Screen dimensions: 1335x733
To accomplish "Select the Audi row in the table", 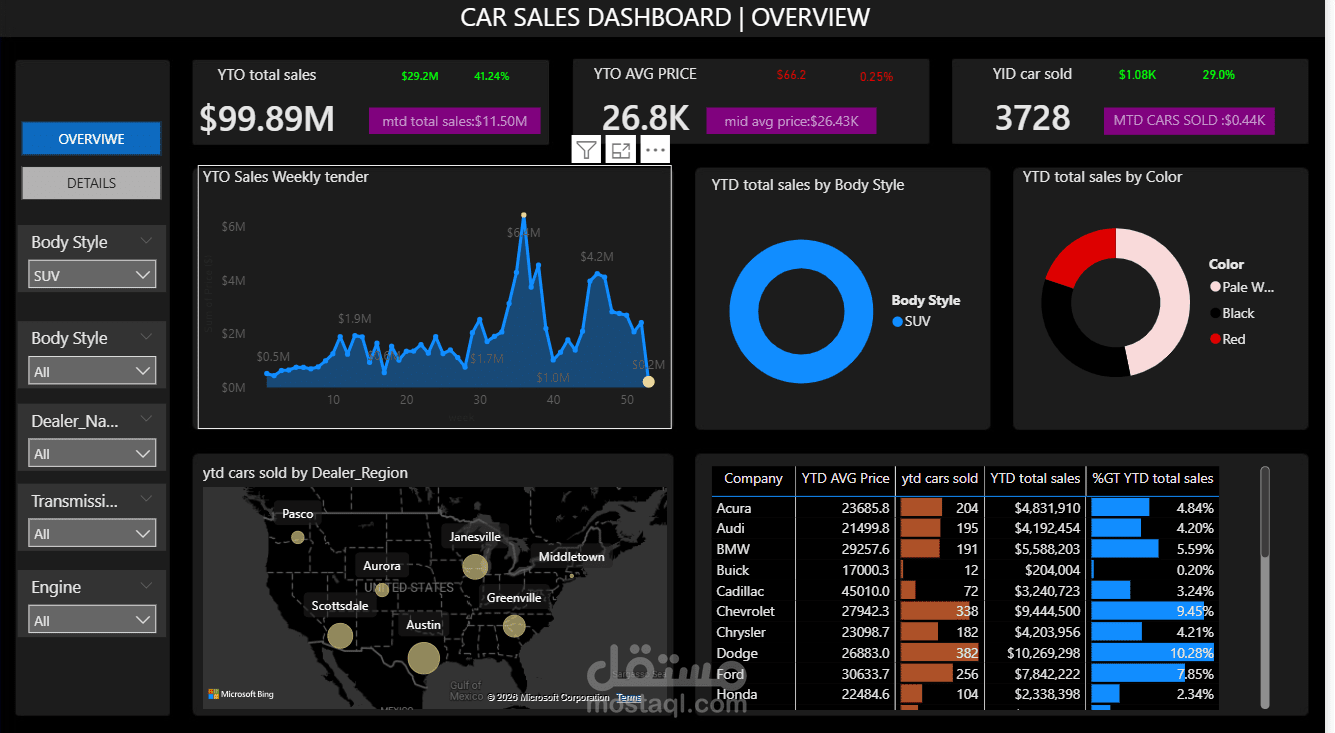I will tap(965, 528).
